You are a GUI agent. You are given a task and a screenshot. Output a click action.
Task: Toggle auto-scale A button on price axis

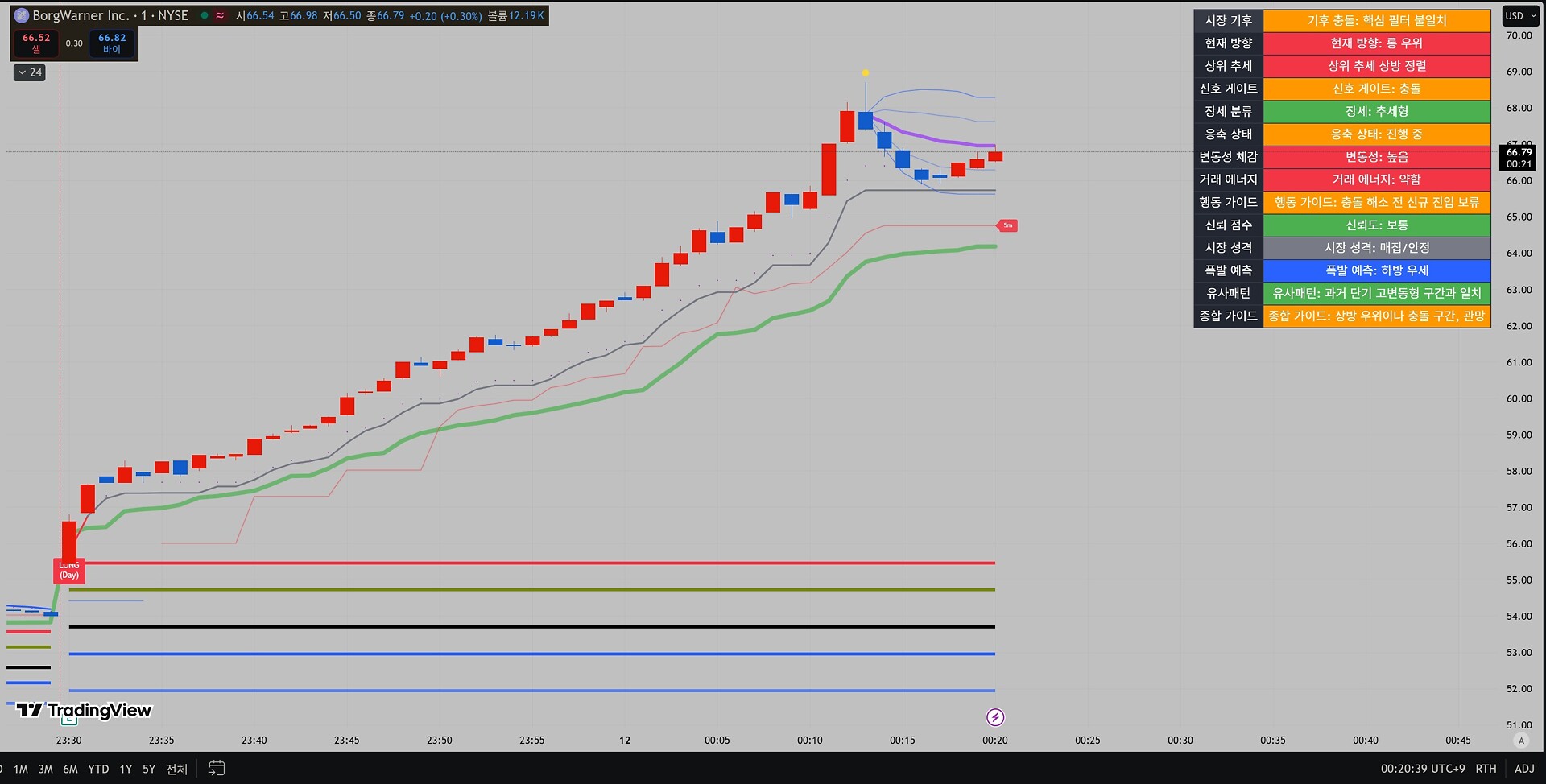pos(1521,740)
